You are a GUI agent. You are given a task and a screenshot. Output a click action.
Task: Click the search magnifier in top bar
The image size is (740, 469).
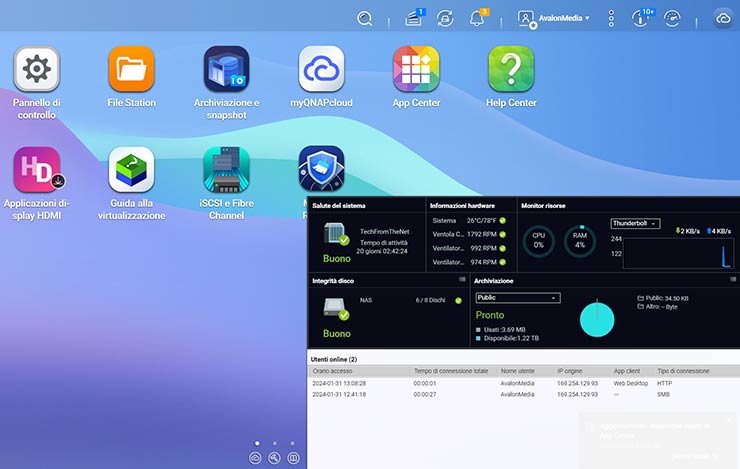(365, 18)
